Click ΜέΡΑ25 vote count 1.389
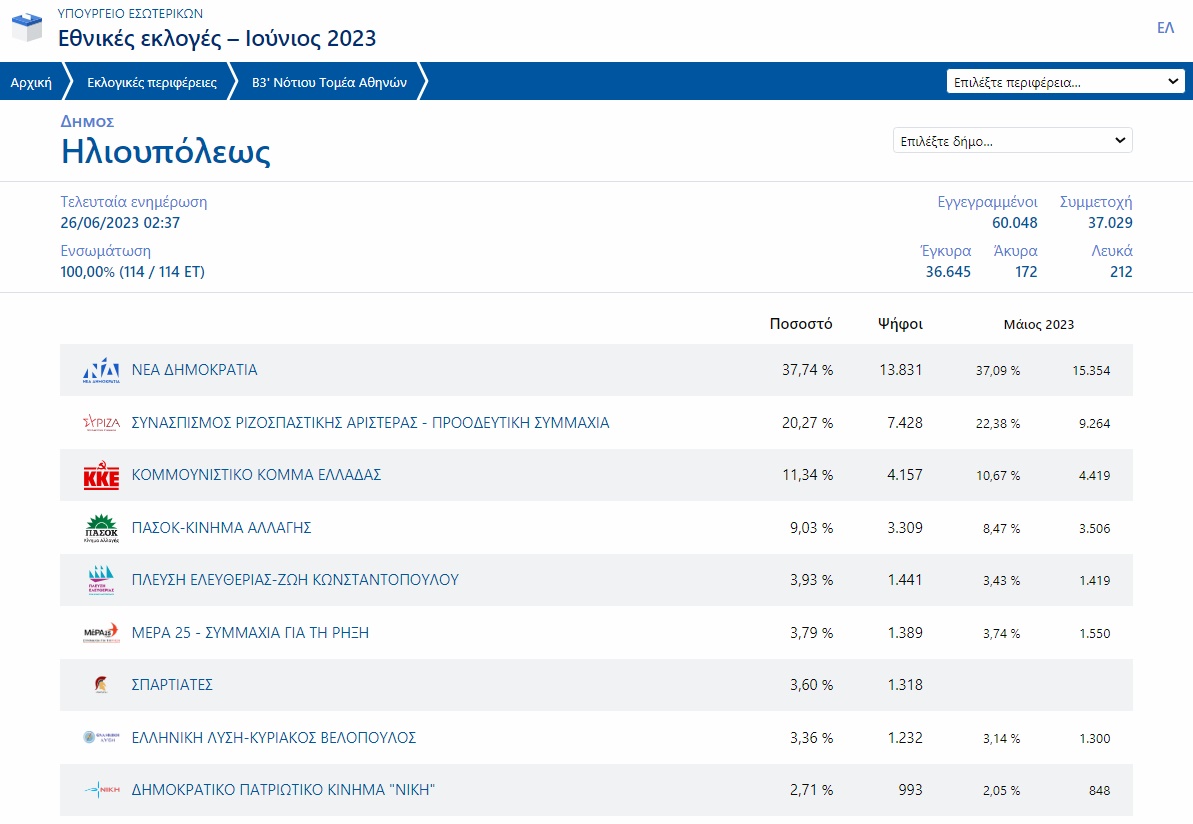Screen dimensions: 1193x824 click(905, 632)
